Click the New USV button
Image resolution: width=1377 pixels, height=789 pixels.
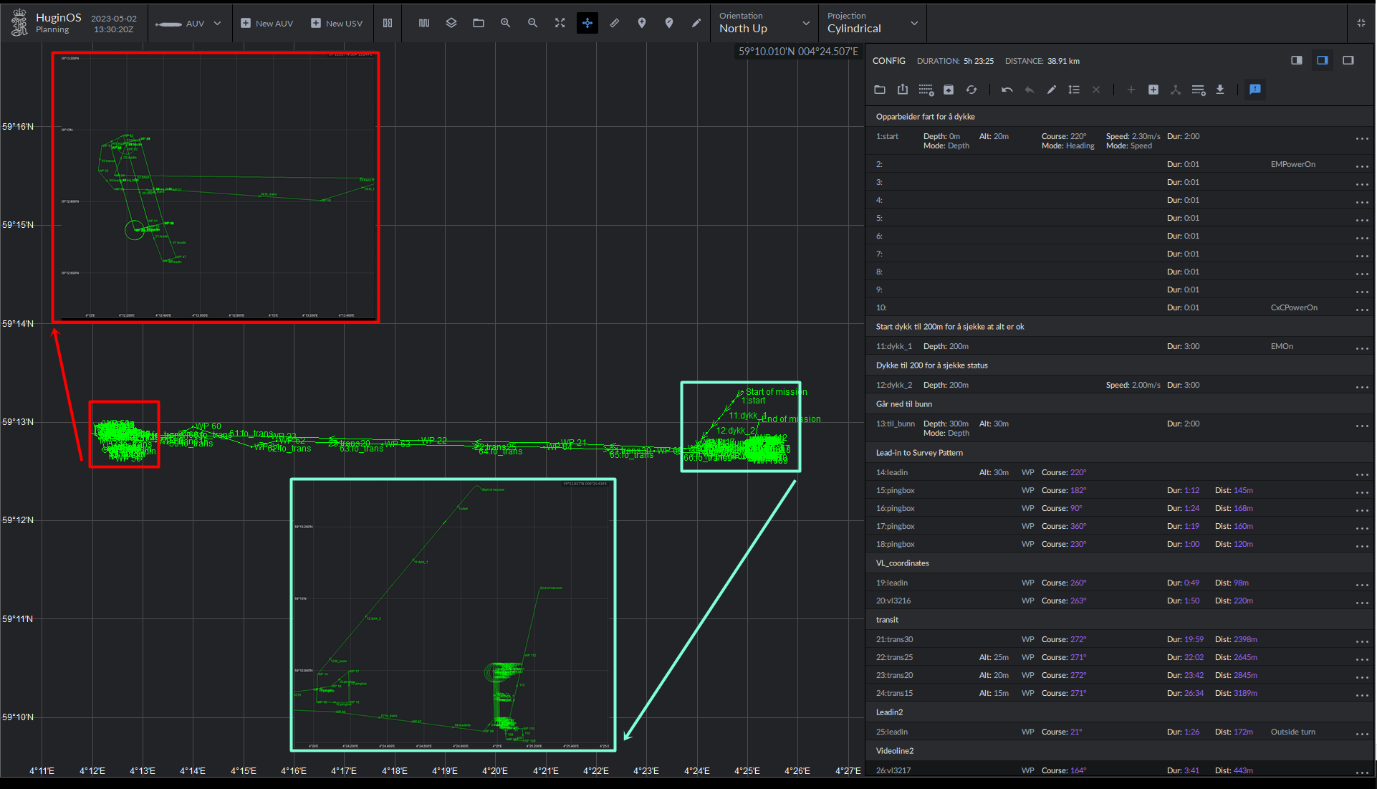coord(336,22)
